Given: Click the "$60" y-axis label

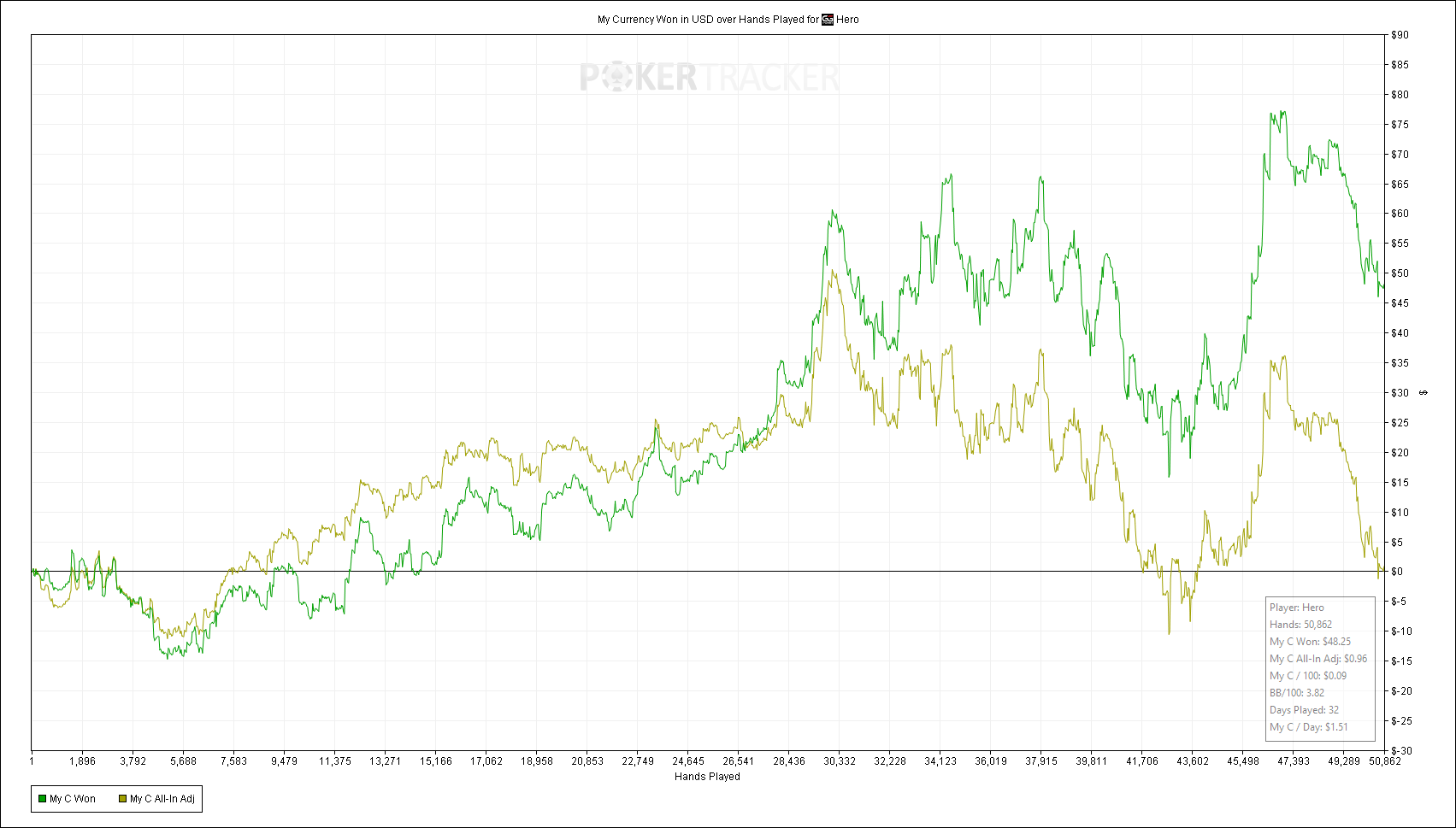Looking at the screenshot, I should 1400,214.
